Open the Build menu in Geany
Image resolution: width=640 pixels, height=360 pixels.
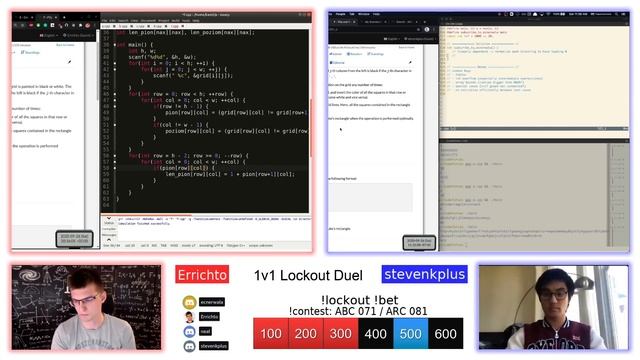pyautogui.click(x=176, y=20)
